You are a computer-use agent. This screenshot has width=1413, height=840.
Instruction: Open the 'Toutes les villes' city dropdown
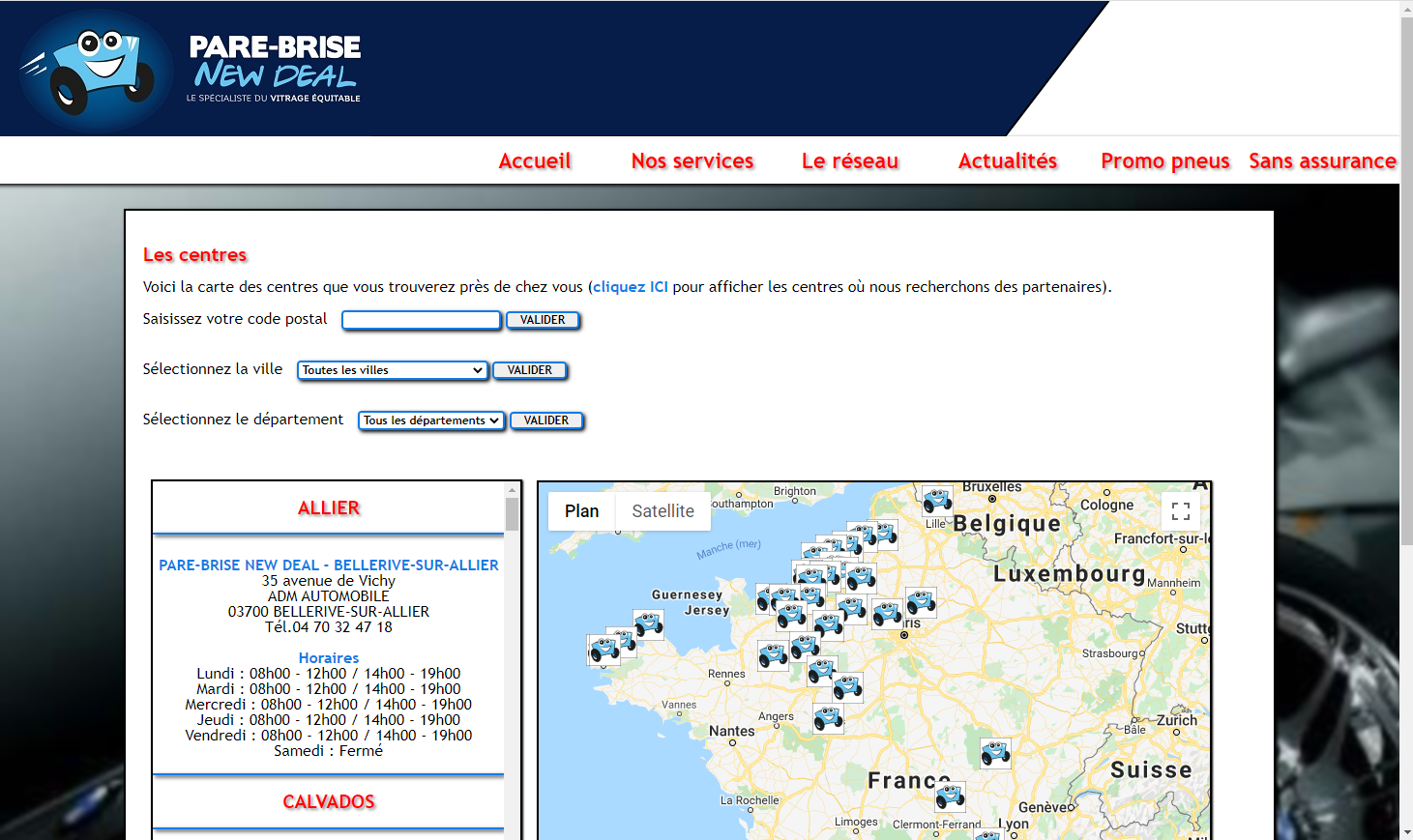click(392, 370)
